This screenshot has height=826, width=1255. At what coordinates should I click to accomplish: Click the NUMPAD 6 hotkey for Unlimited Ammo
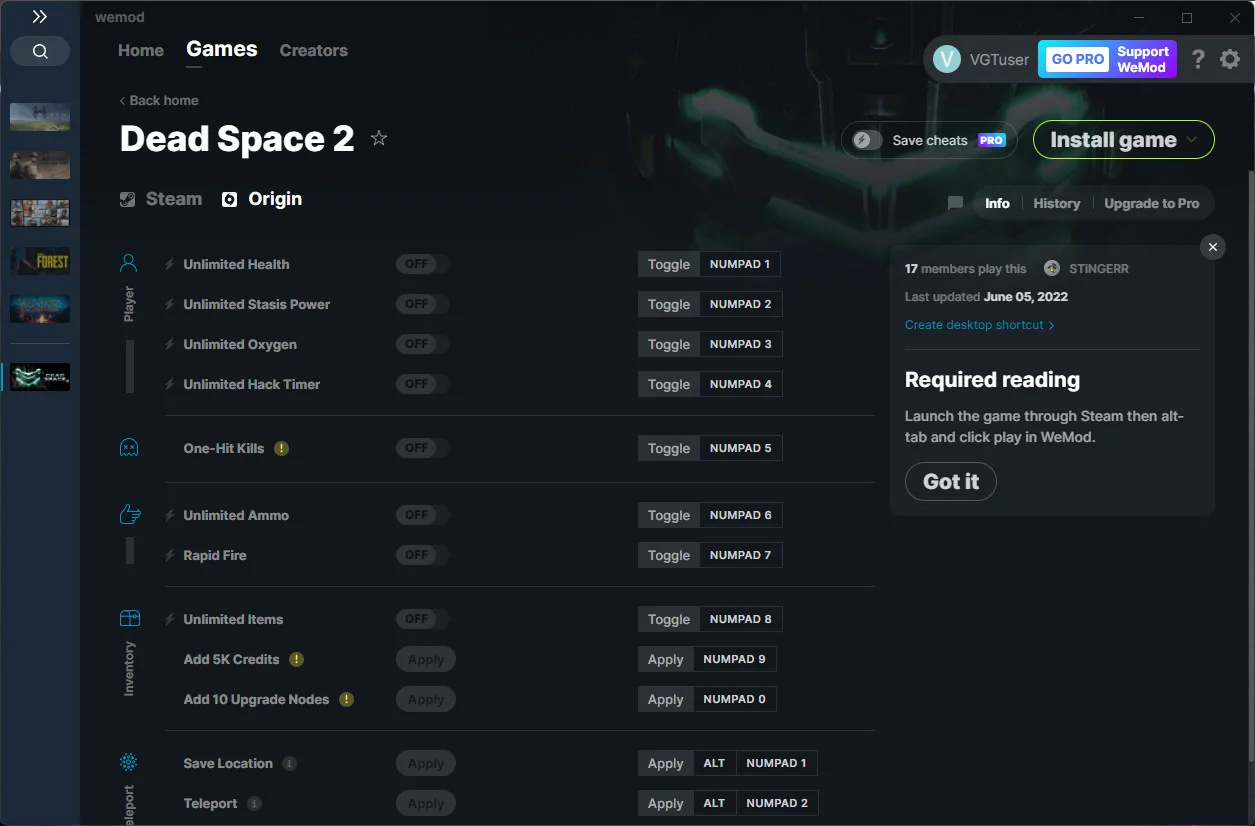click(741, 515)
